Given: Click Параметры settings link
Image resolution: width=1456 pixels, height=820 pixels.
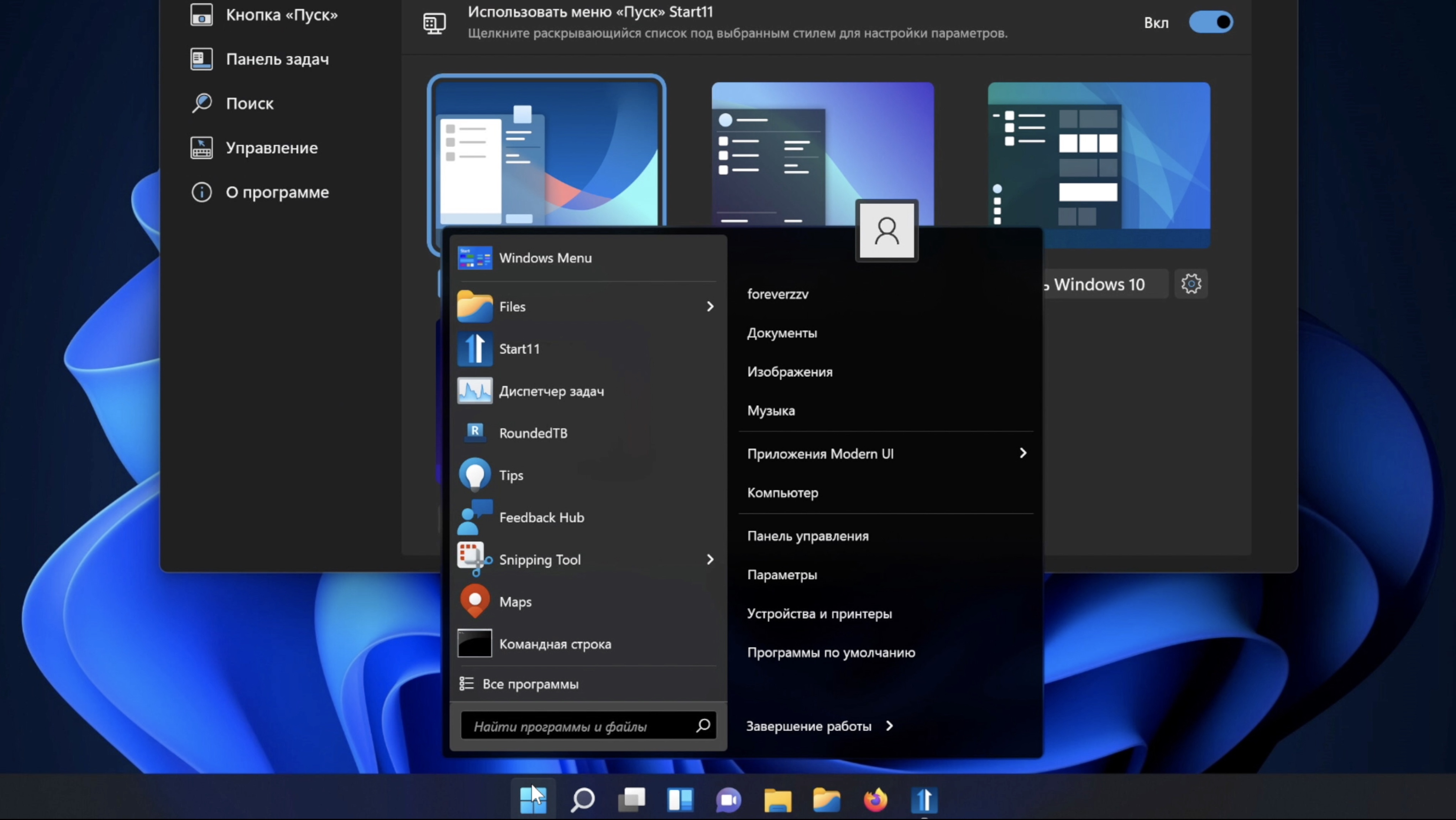Looking at the screenshot, I should [x=783, y=574].
